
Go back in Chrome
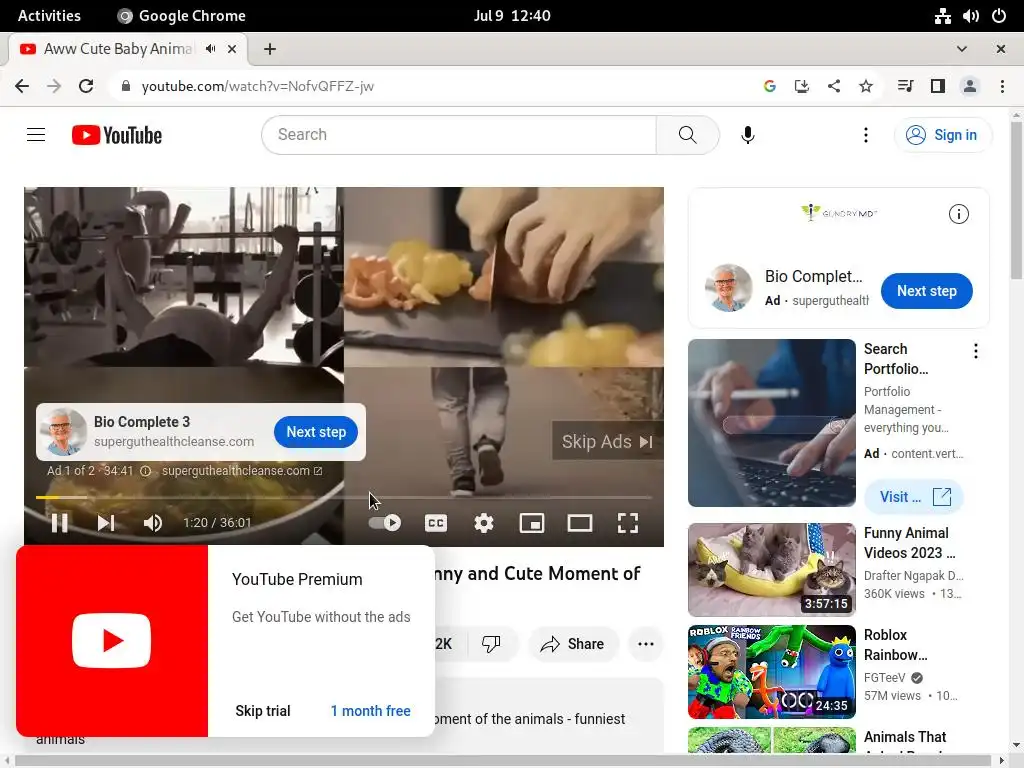(x=22, y=86)
